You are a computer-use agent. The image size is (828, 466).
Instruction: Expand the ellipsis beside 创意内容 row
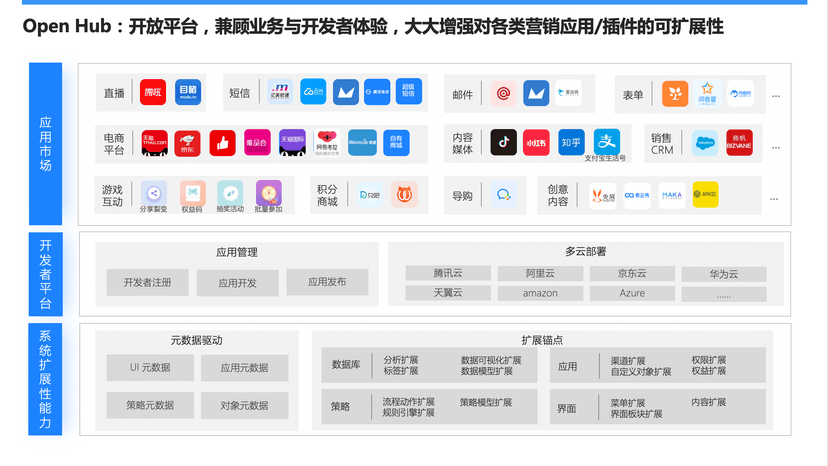[774, 199]
